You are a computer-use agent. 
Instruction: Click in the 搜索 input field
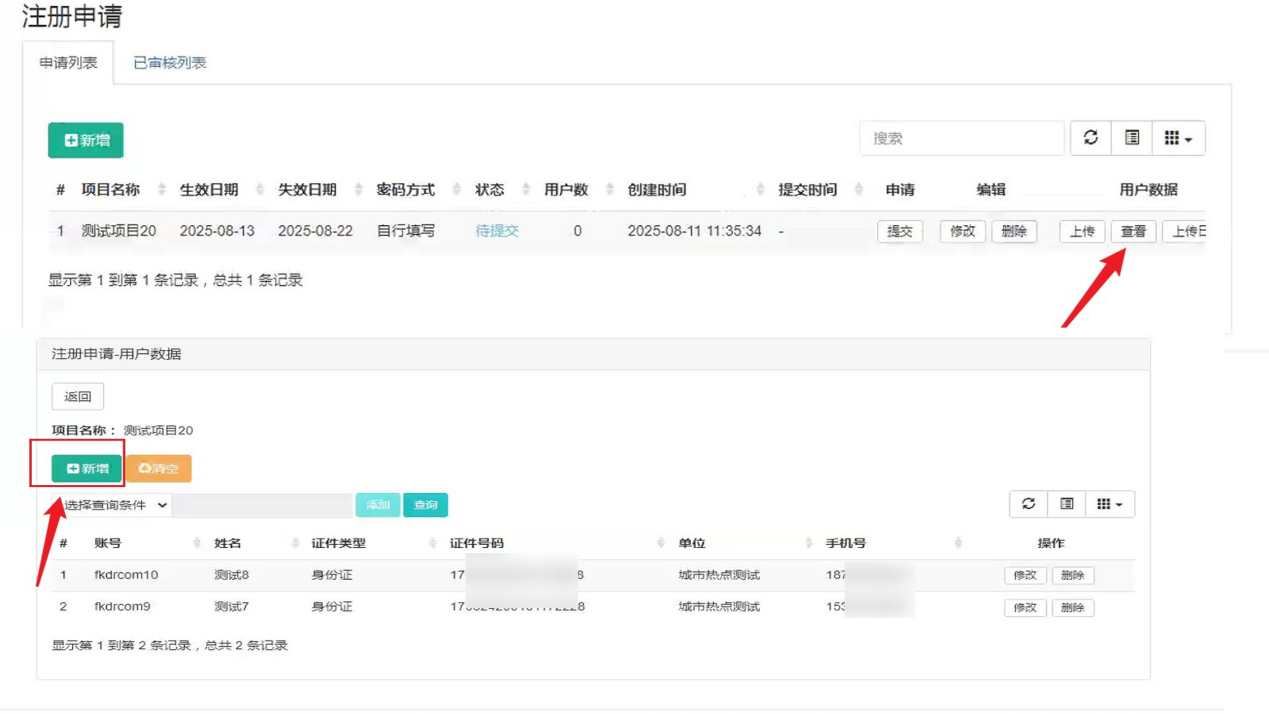click(x=961, y=138)
